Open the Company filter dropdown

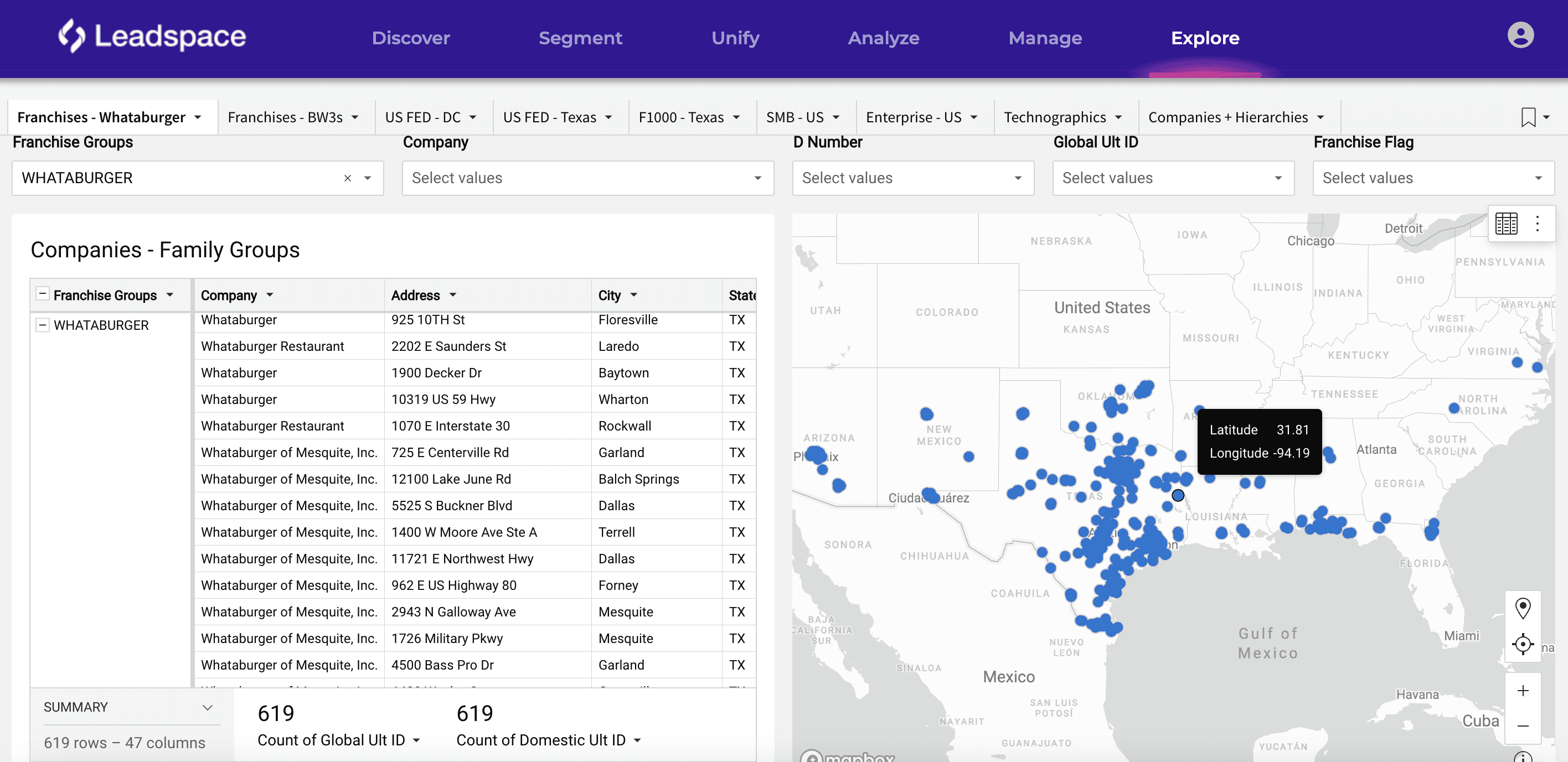(x=587, y=178)
